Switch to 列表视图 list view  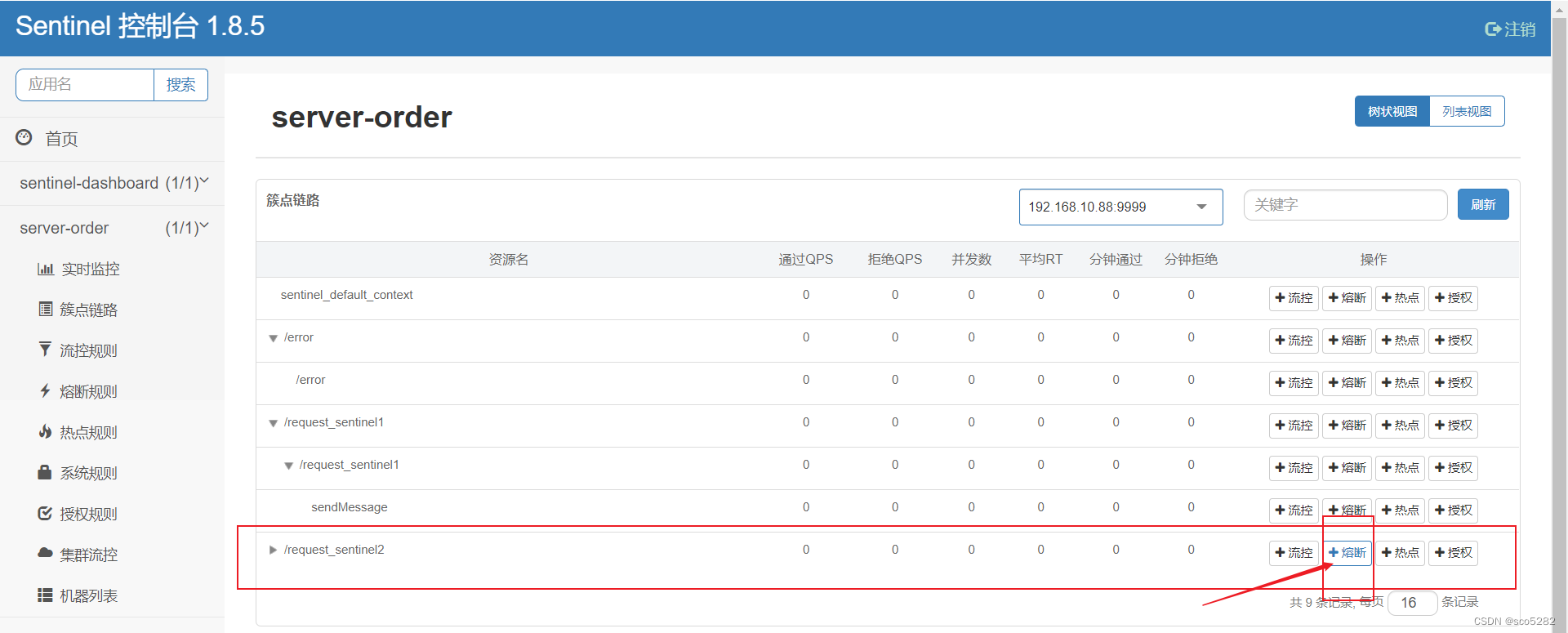[x=1467, y=111]
